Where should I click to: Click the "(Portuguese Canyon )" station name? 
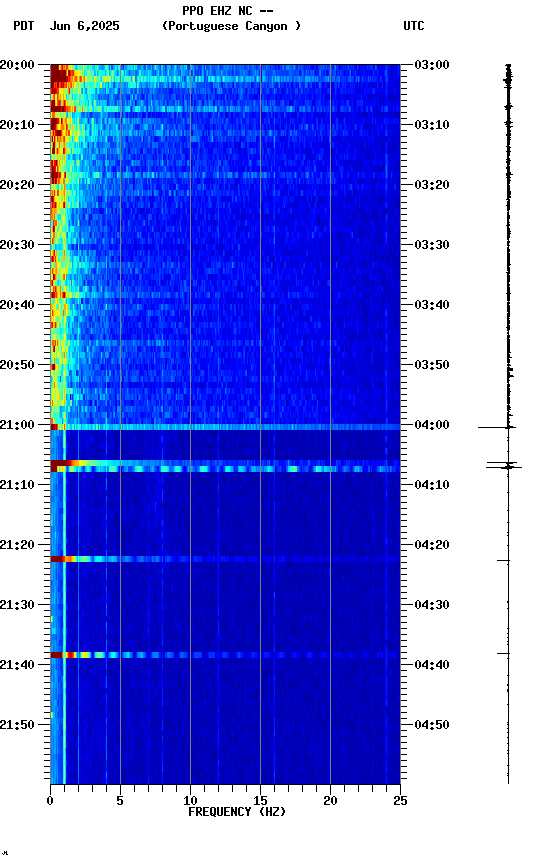coord(231,26)
